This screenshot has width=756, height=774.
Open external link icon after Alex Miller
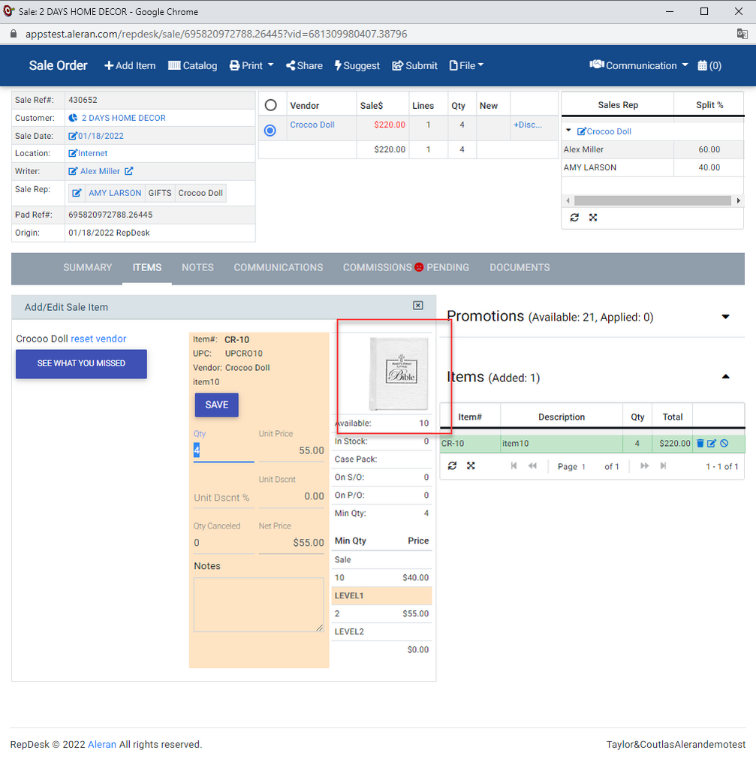point(129,171)
